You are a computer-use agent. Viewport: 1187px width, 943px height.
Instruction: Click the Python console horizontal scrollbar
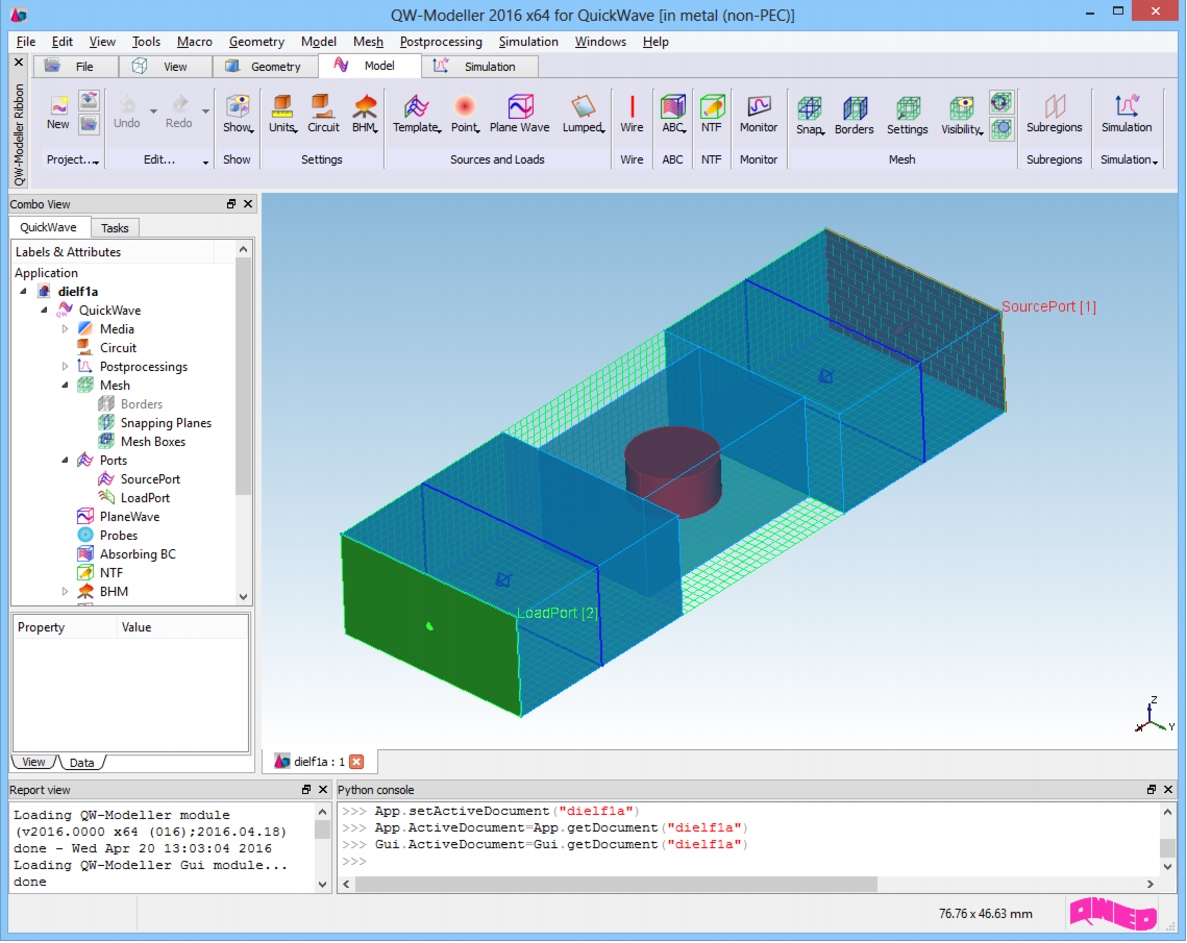tap(615, 884)
